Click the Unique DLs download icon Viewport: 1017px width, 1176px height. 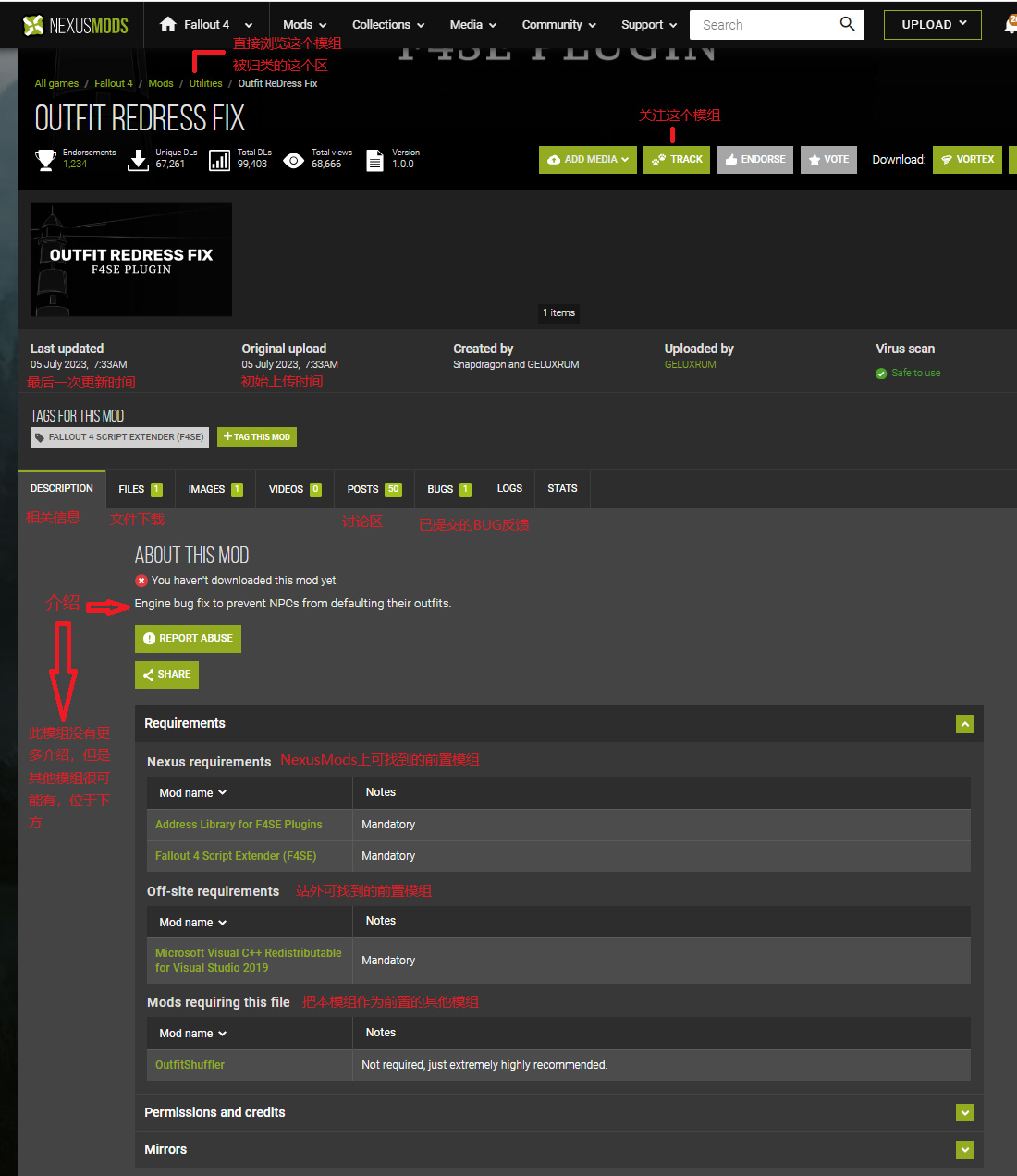tap(138, 161)
